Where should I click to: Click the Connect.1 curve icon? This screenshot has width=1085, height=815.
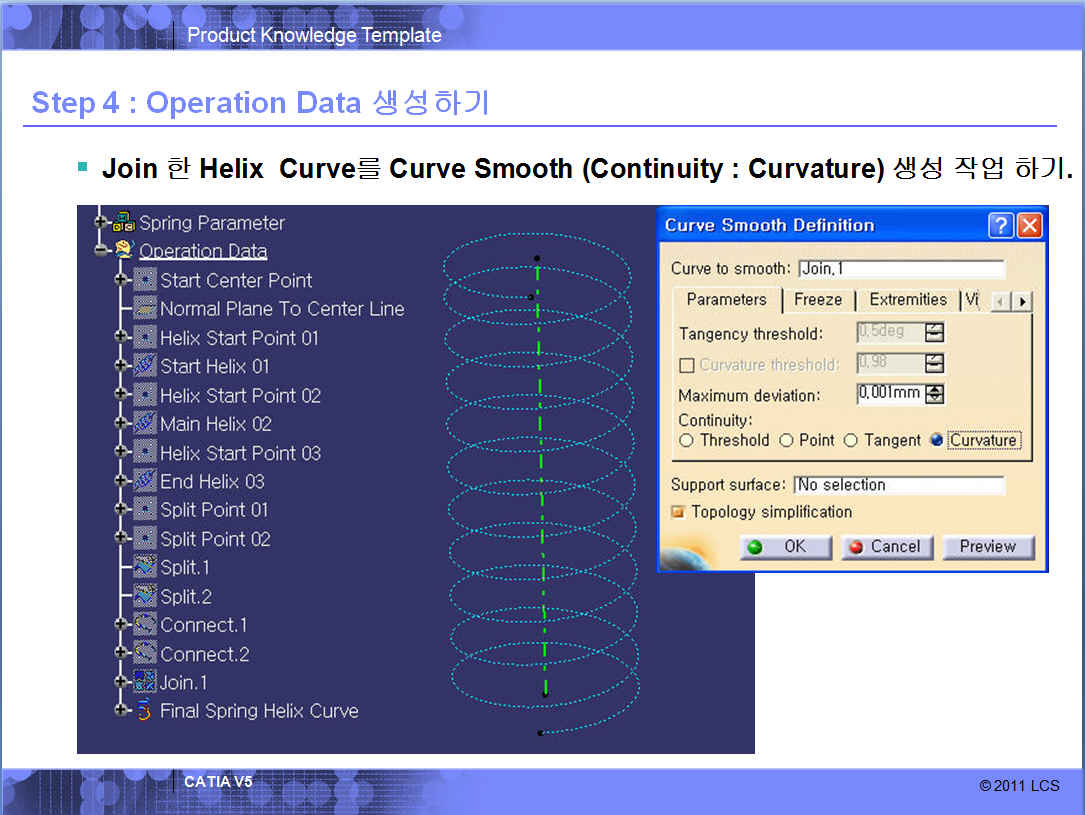(145, 625)
